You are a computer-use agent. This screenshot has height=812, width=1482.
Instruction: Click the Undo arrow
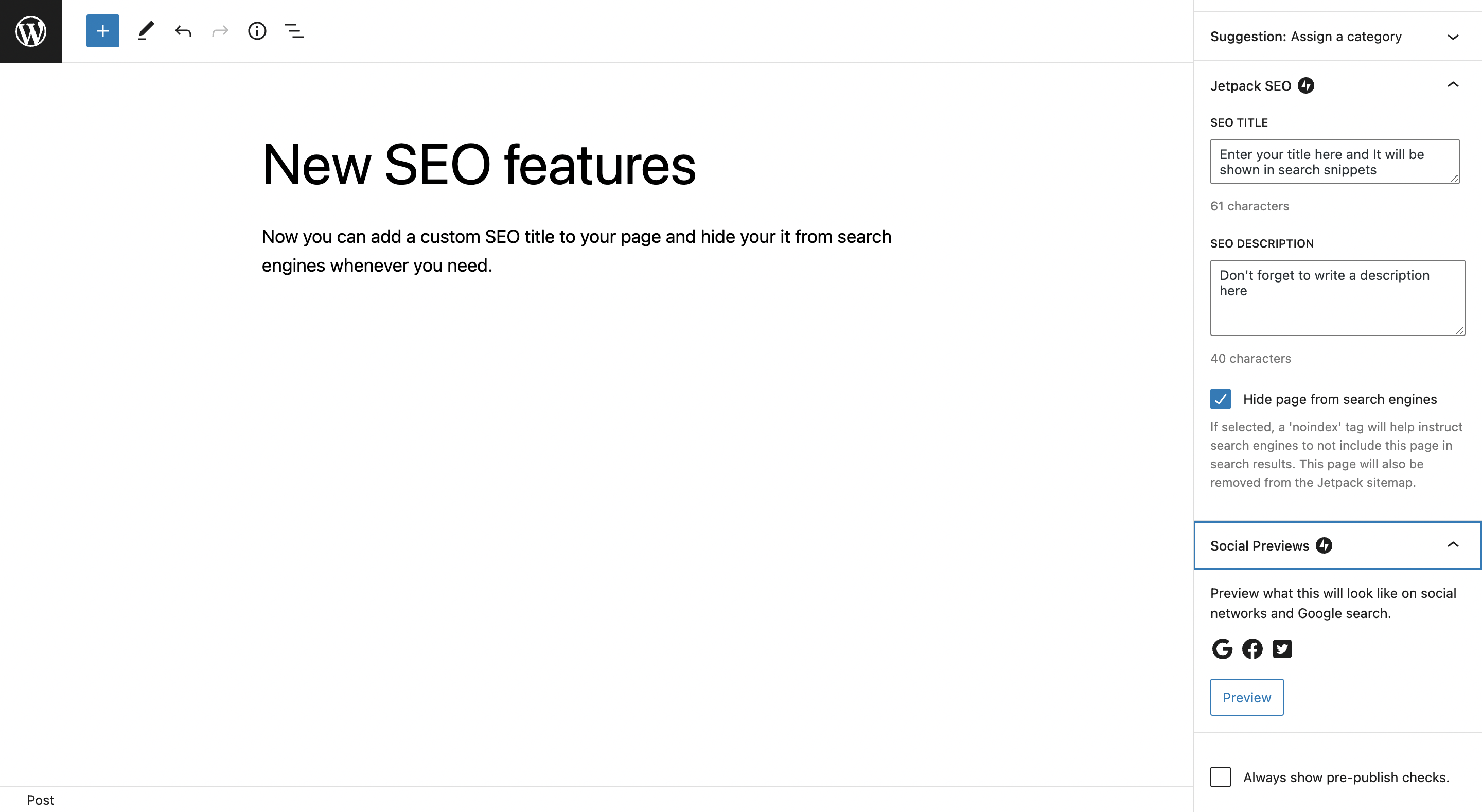coord(183,31)
